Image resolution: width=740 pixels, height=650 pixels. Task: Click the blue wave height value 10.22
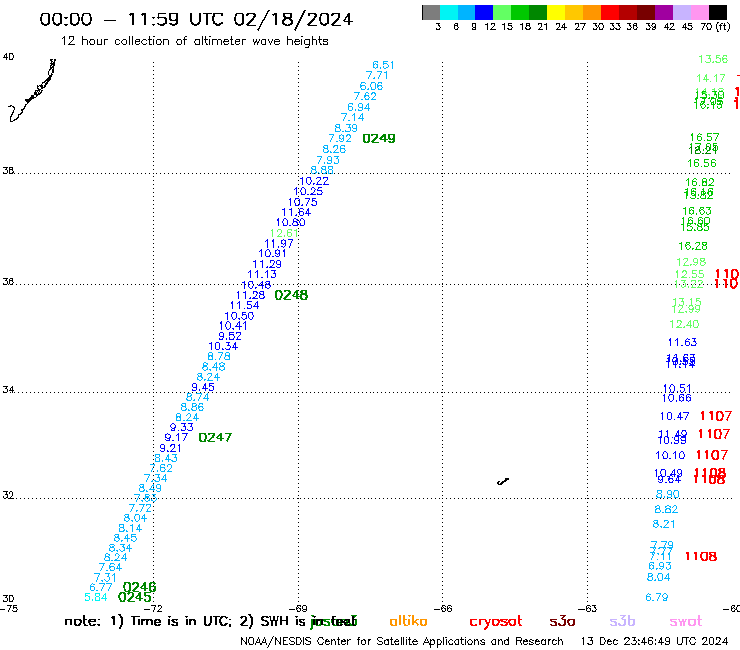314,181
